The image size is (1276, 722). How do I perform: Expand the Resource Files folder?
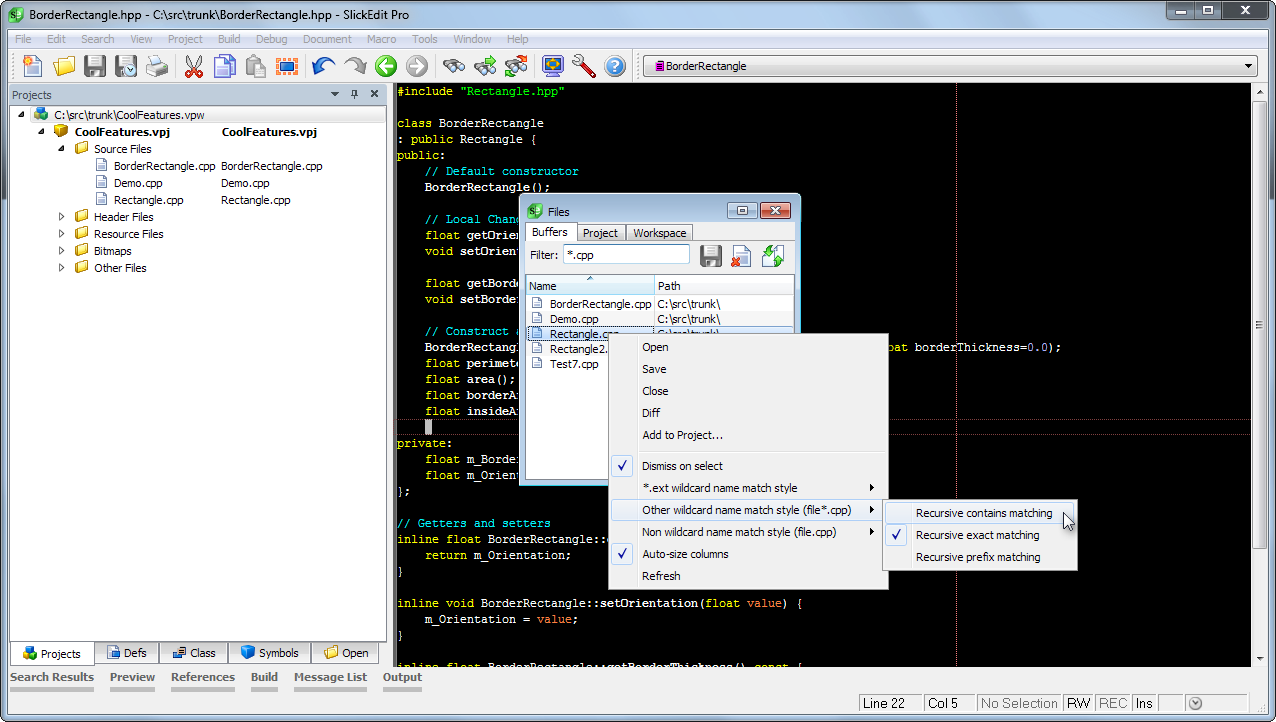click(x=61, y=234)
